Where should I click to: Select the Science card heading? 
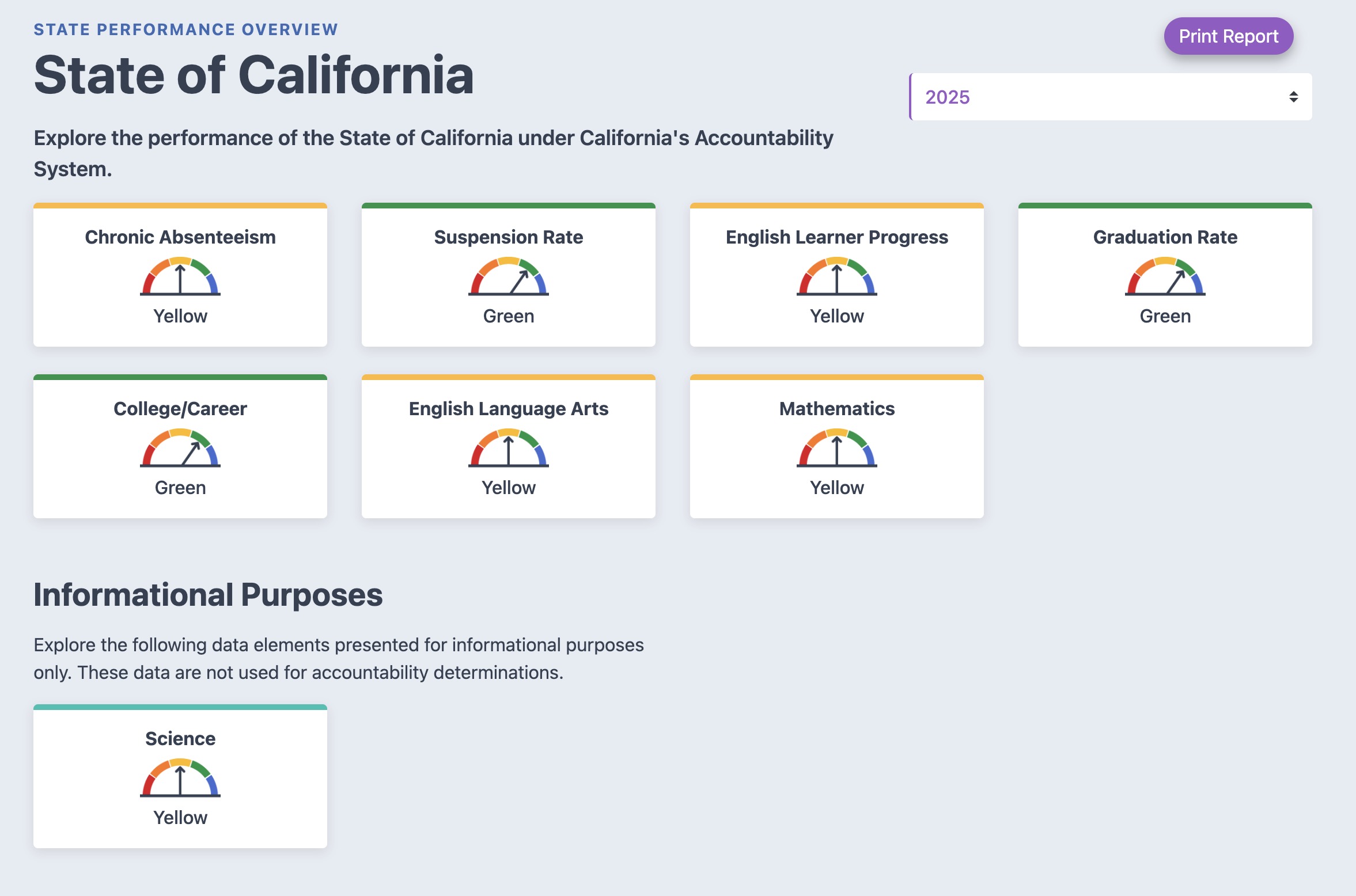click(x=180, y=739)
